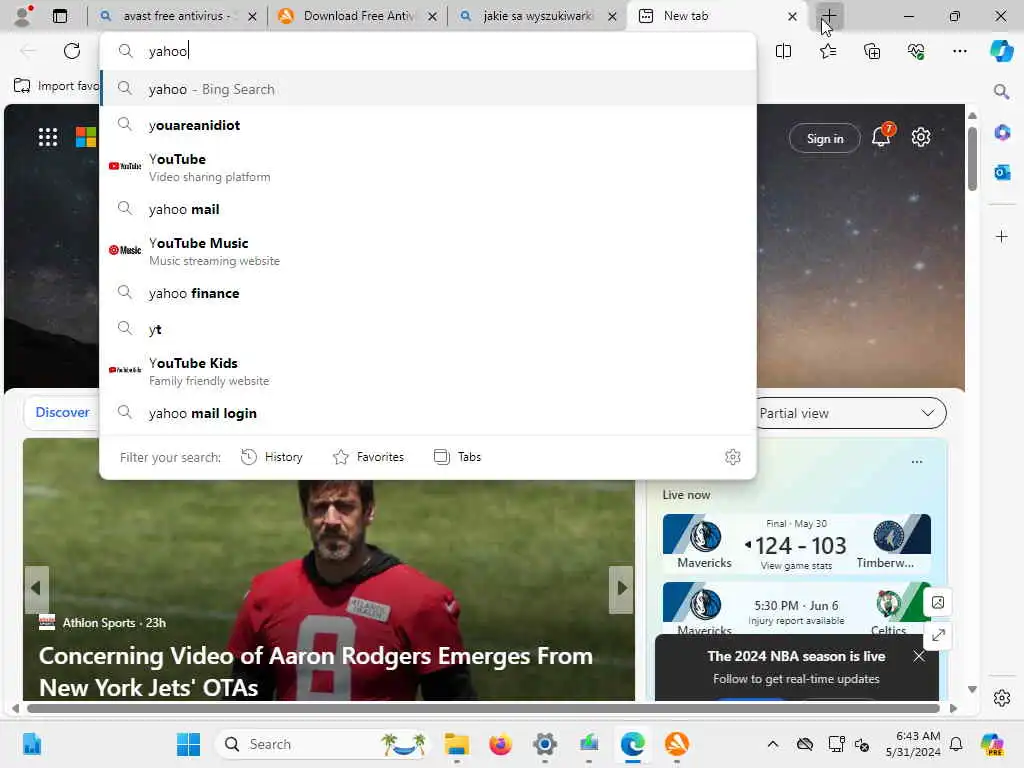Image resolution: width=1024 pixels, height=768 pixels.
Task: Choose YouTube video sharing platform suggestion
Action: pyautogui.click(x=428, y=167)
